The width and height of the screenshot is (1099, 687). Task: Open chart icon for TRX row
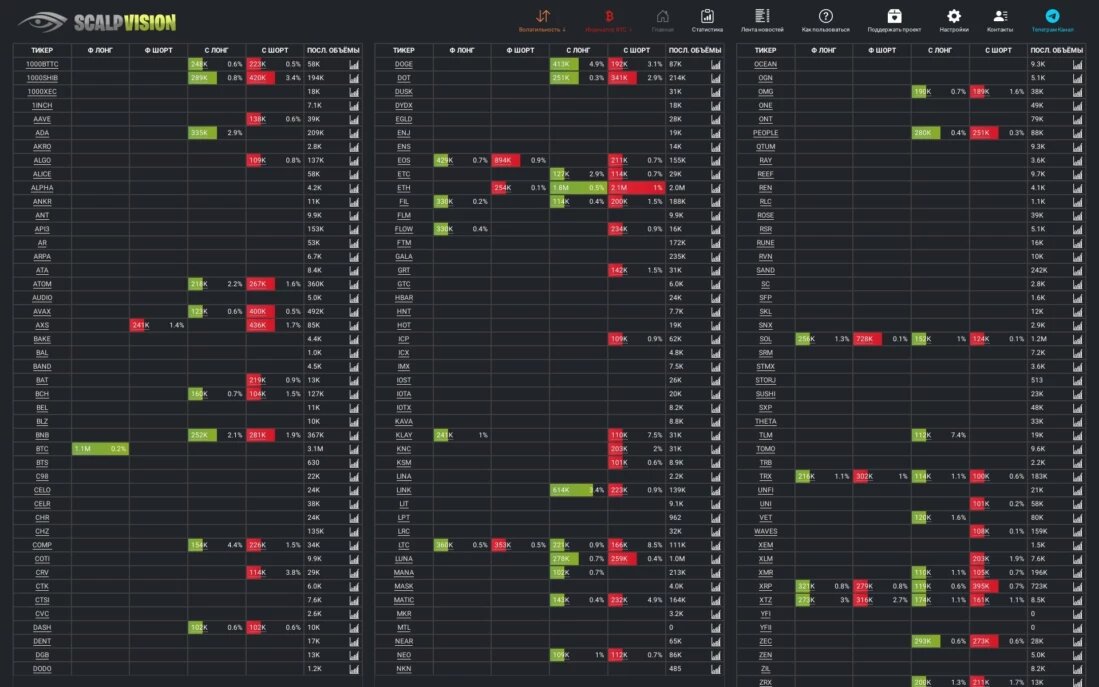[1077, 477]
